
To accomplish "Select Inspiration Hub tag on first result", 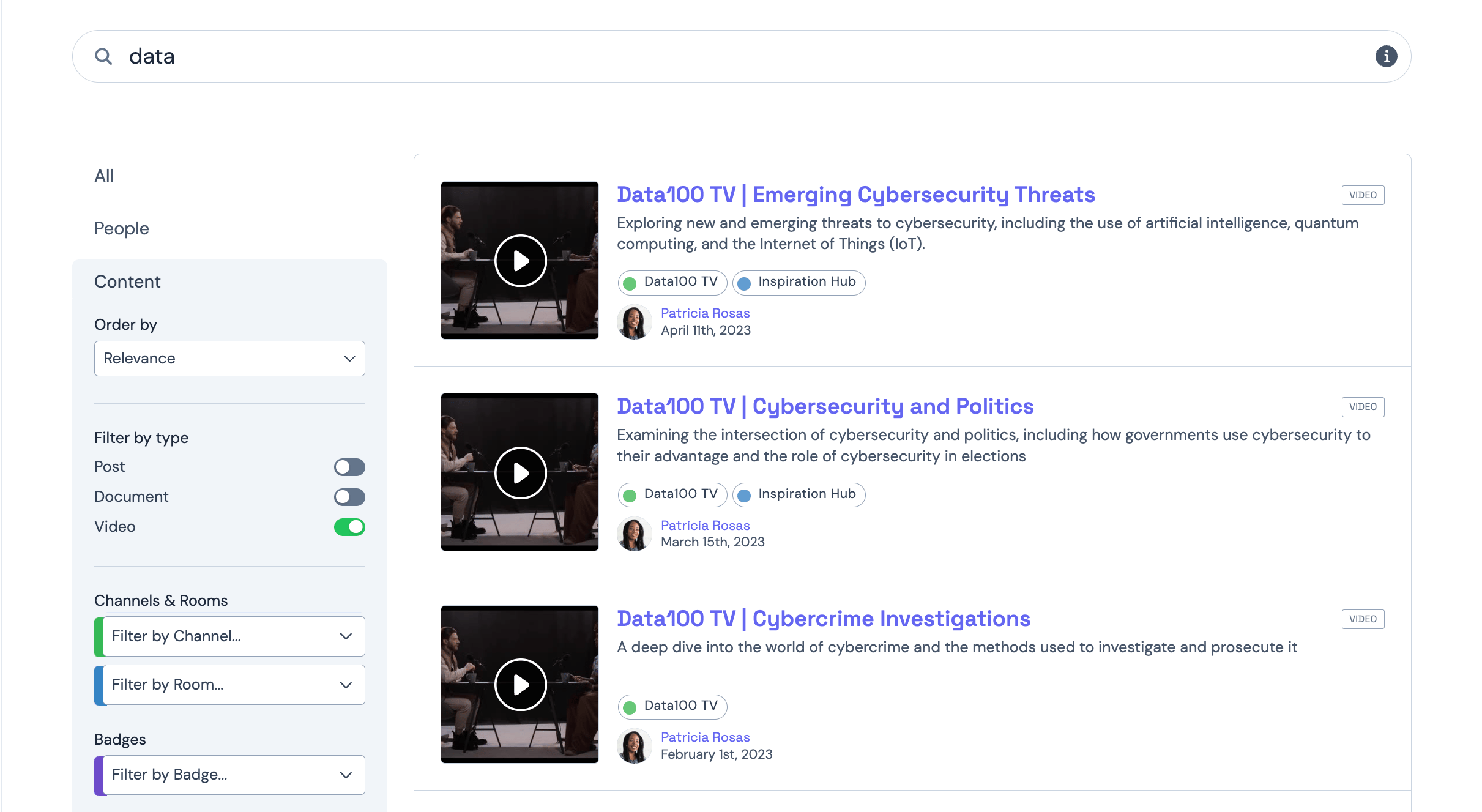I will [799, 282].
